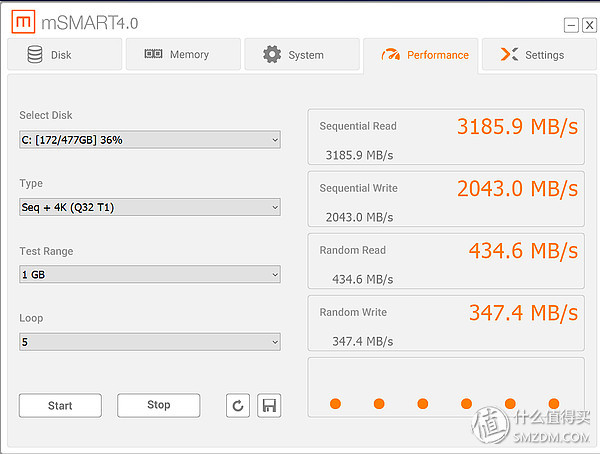This screenshot has height=454, width=600.
Task: Switch to the Memory tab
Action: [x=183, y=54]
